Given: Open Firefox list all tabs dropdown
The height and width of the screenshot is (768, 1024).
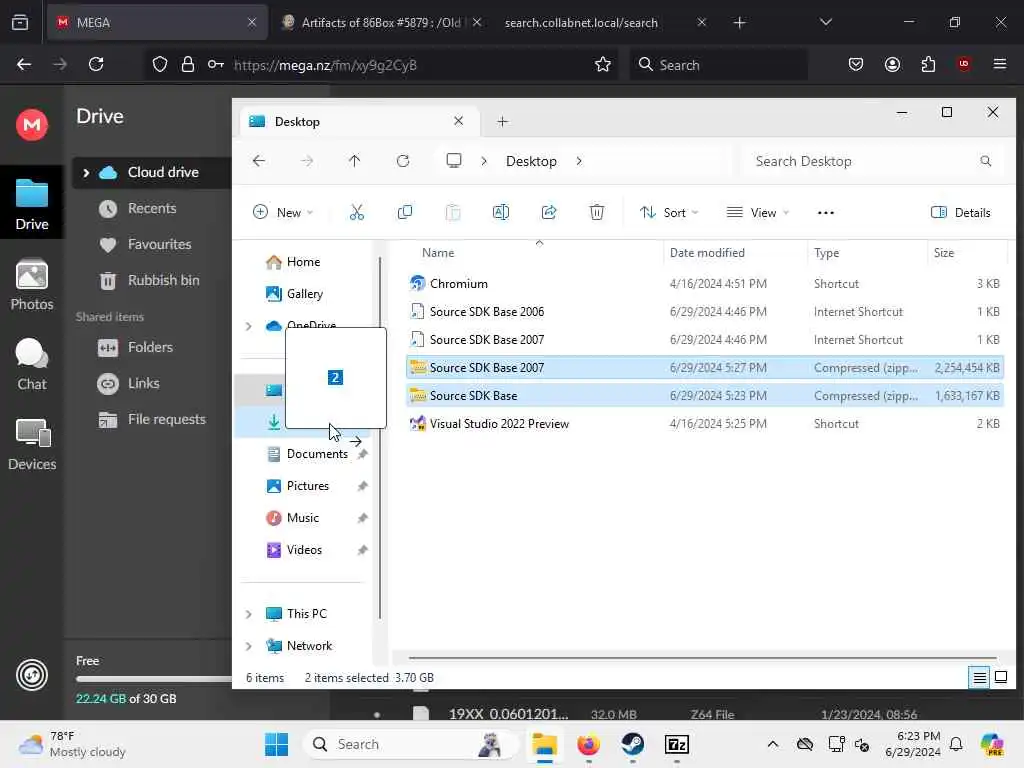Looking at the screenshot, I should [825, 22].
